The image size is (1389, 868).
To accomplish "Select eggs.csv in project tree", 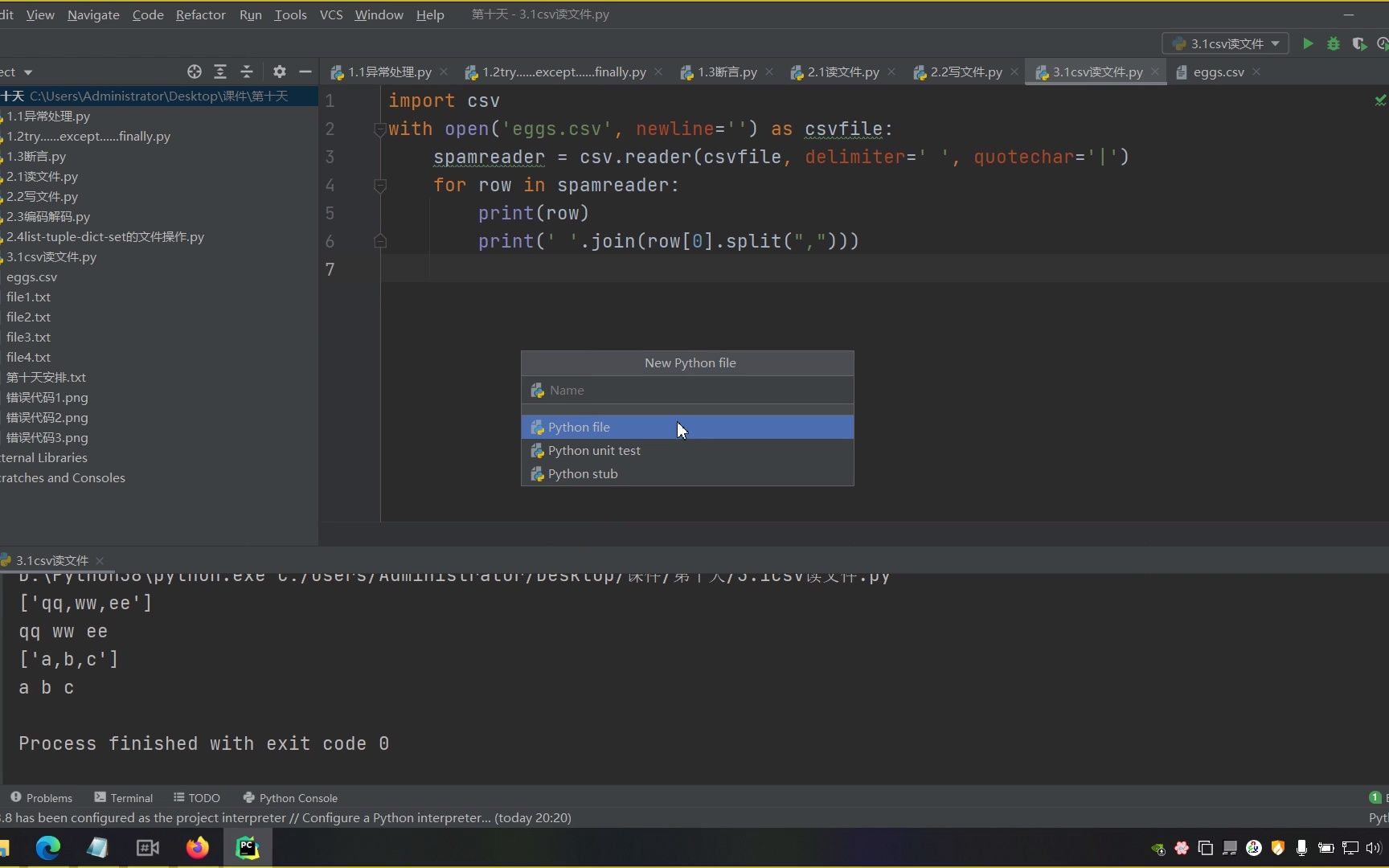I will (x=32, y=276).
